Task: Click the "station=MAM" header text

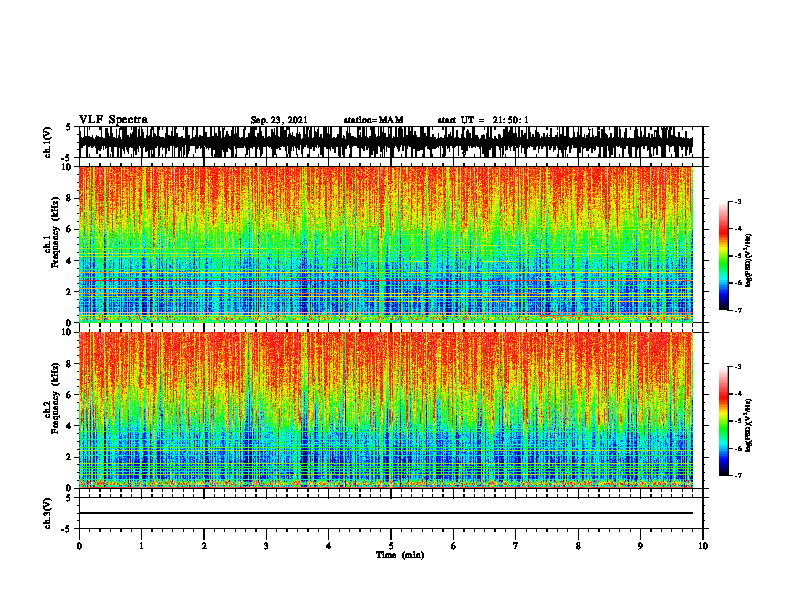Action: click(x=373, y=120)
